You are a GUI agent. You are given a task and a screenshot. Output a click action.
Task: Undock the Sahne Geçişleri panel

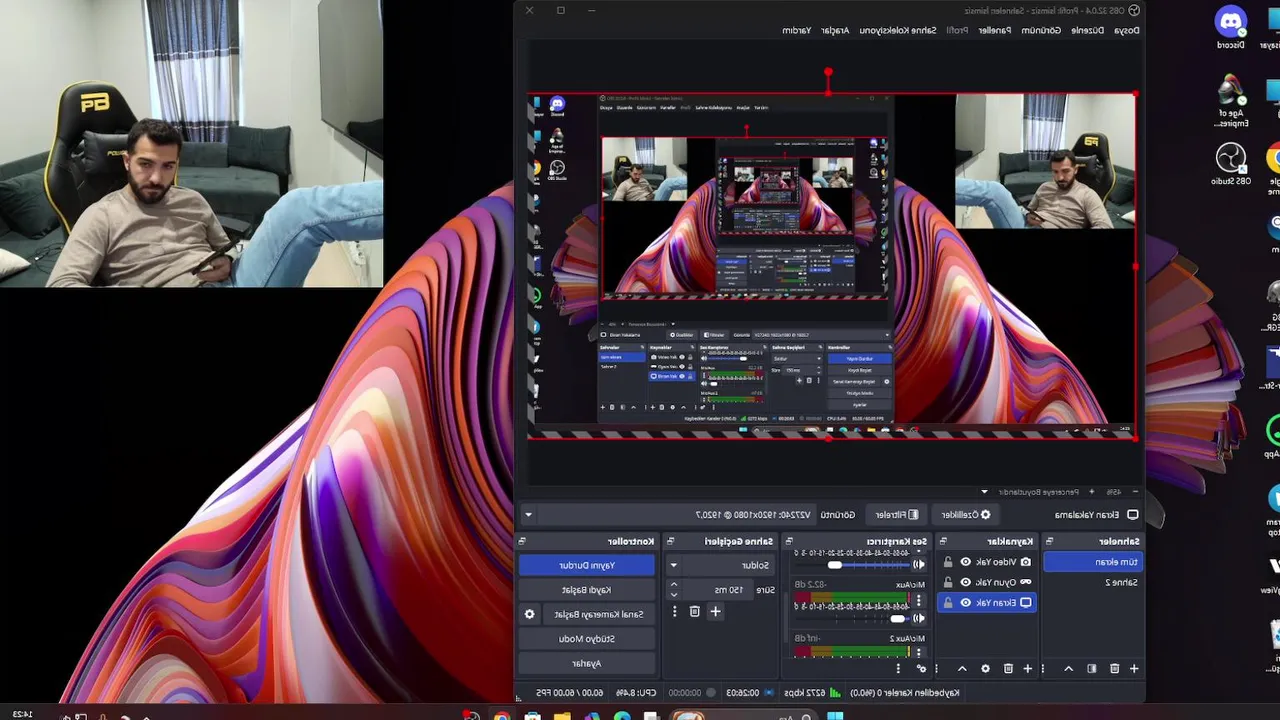click(x=670, y=541)
